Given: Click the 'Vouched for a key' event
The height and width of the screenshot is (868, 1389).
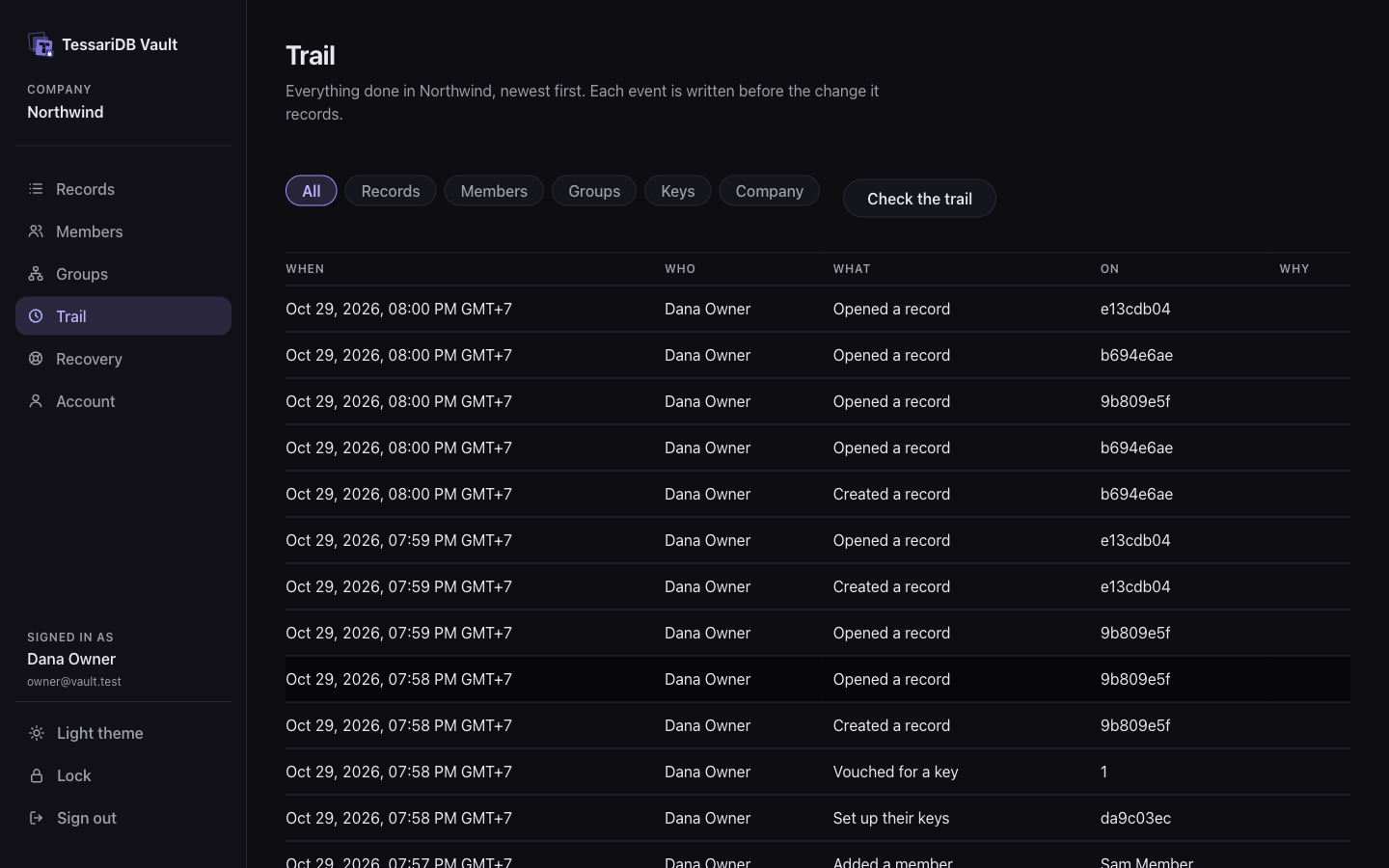Looking at the screenshot, I should (895, 772).
